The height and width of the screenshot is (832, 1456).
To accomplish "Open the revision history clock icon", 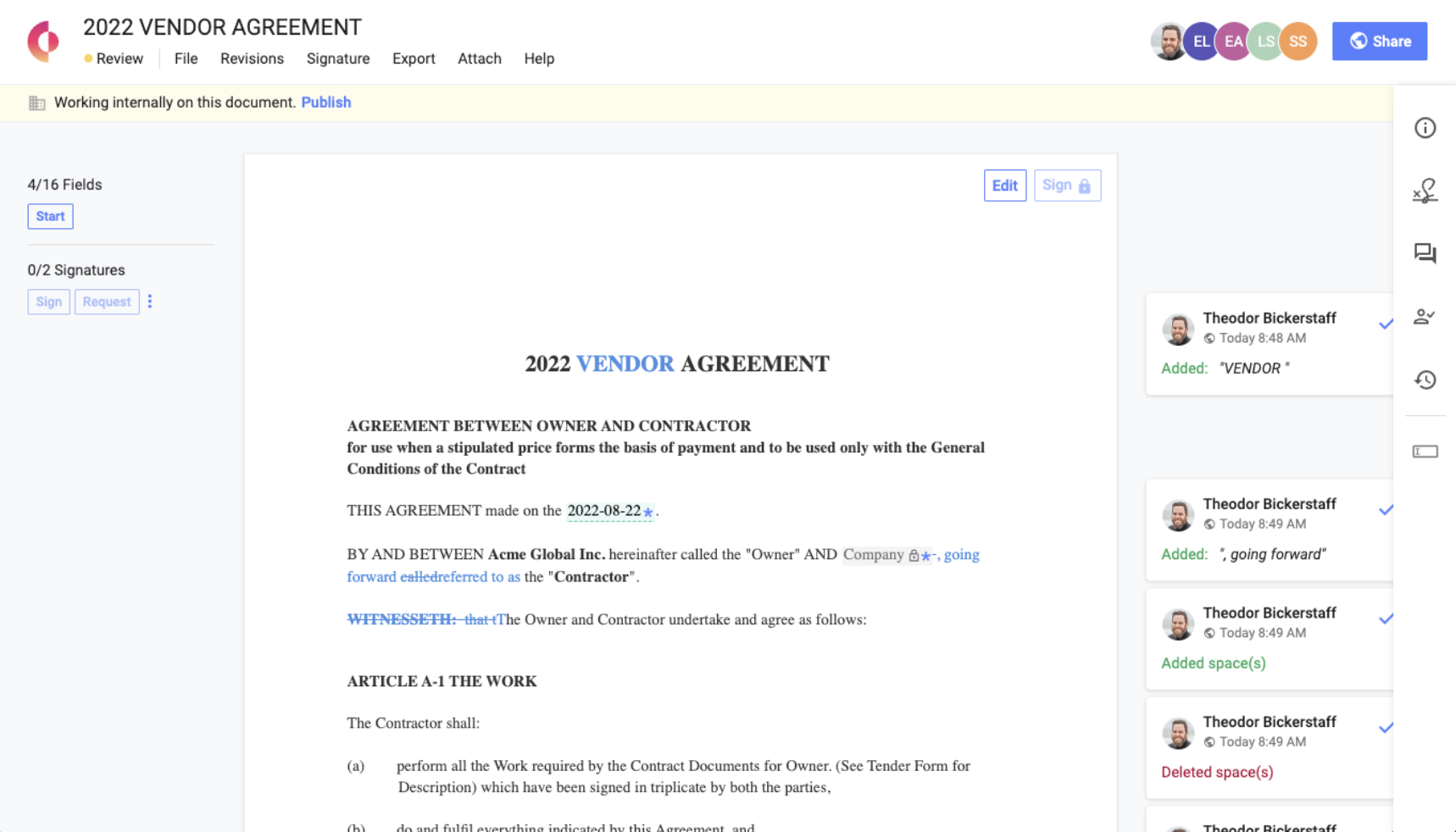I will (x=1425, y=380).
